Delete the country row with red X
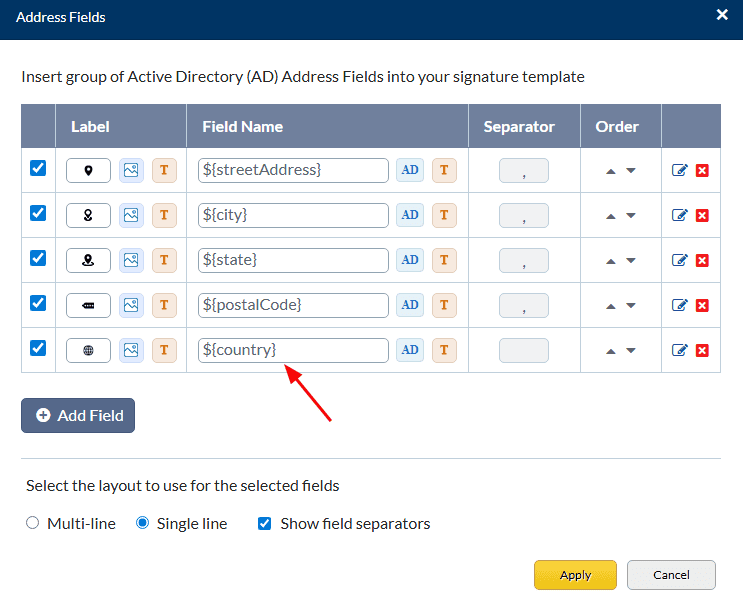 point(702,351)
